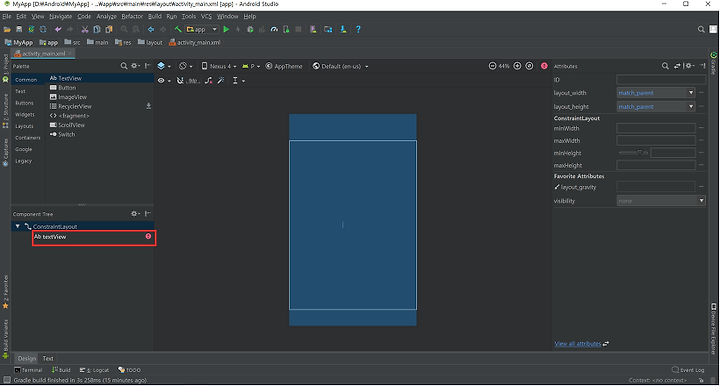The width and height of the screenshot is (720, 386).
Task: Click the RecyclerView download icon in Palette
Action: pos(148,106)
